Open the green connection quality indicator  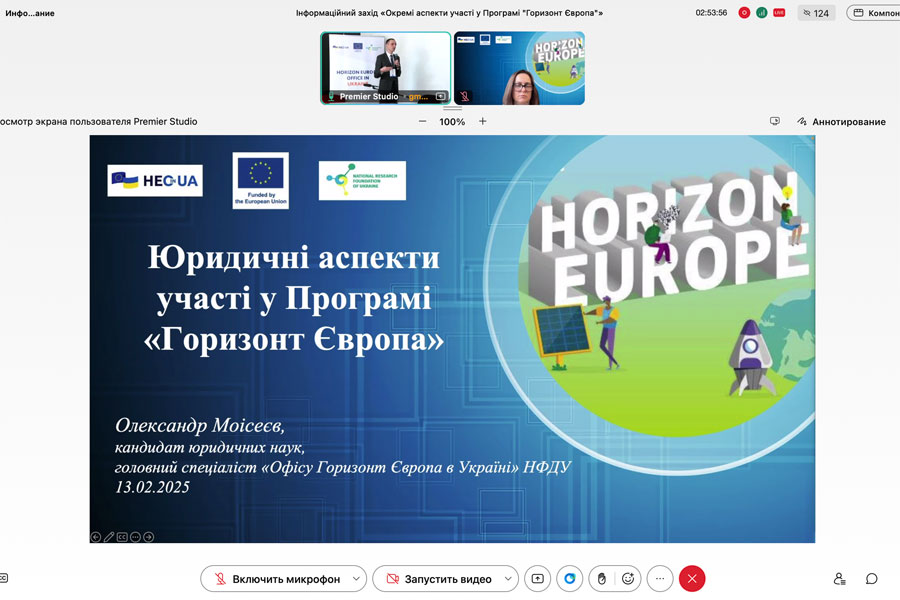(762, 13)
